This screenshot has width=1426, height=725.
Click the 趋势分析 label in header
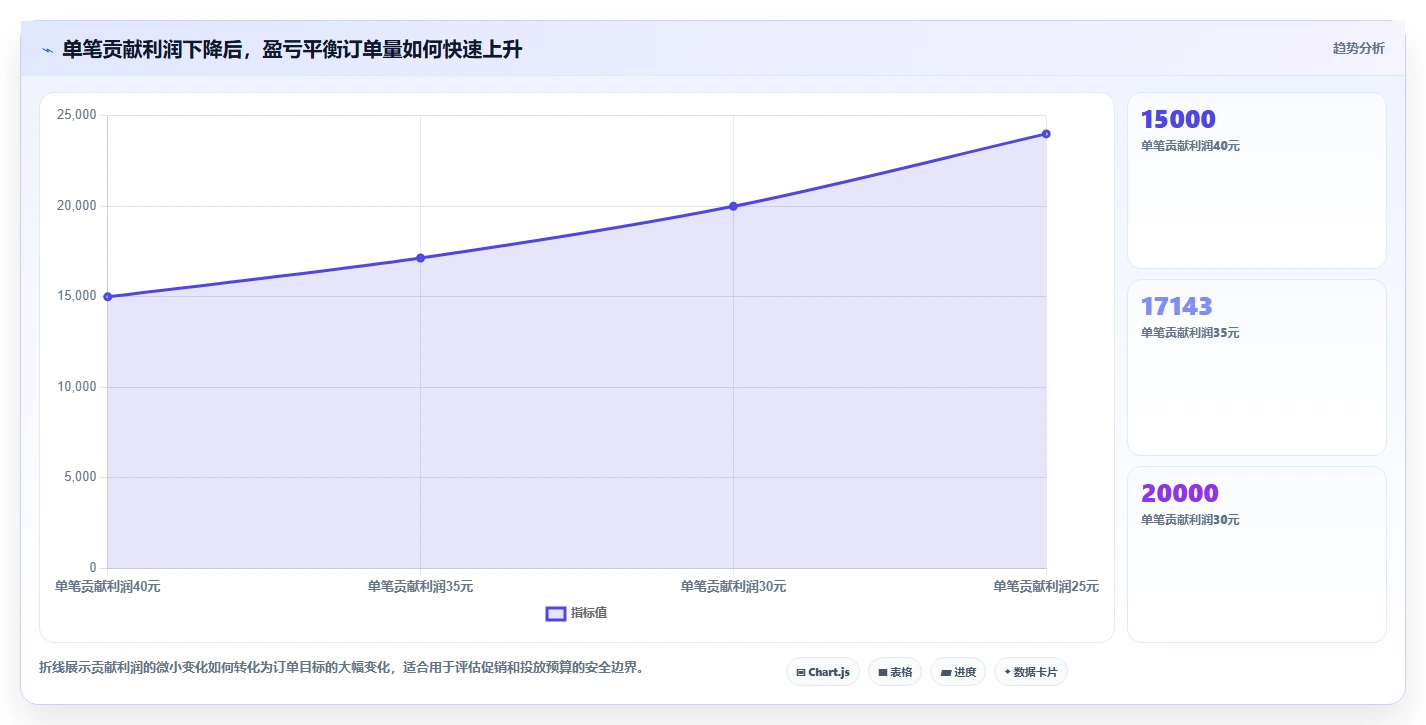point(1358,48)
